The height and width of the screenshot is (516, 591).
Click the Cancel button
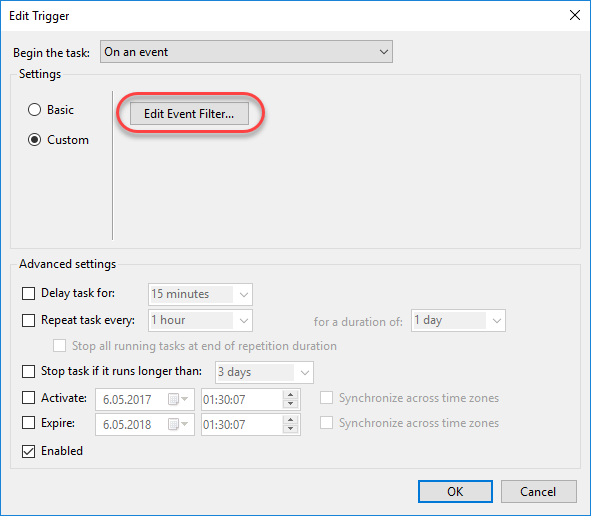(539, 492)
